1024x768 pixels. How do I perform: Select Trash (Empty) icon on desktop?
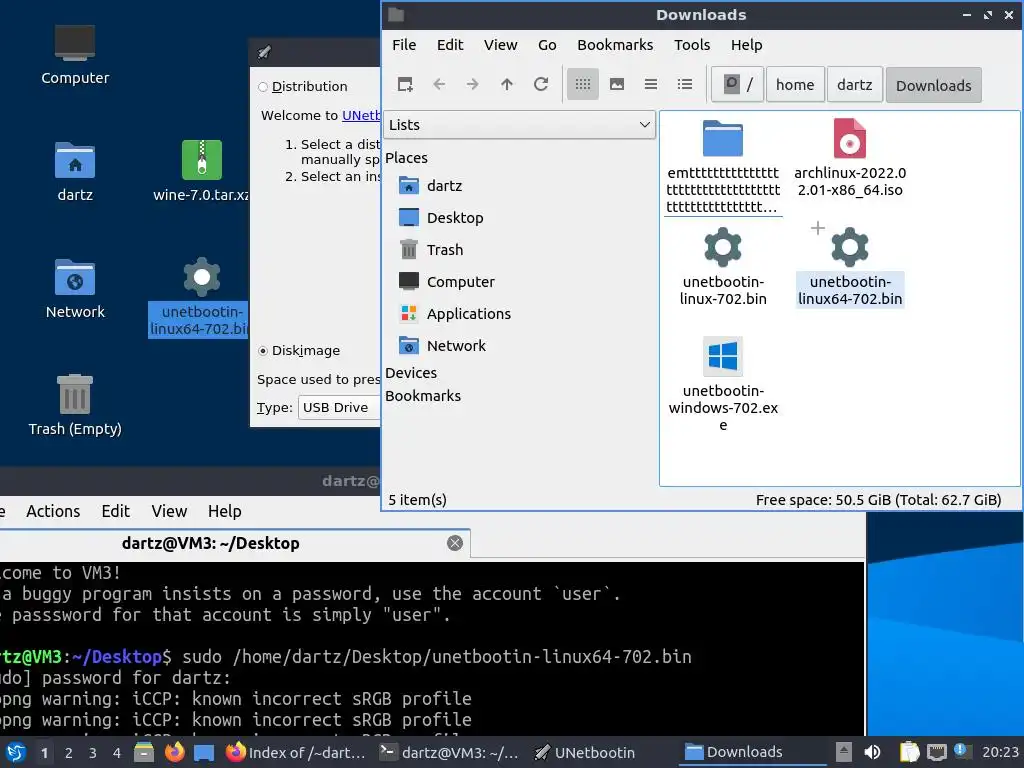pyautogui.click(x=75, y=406)
